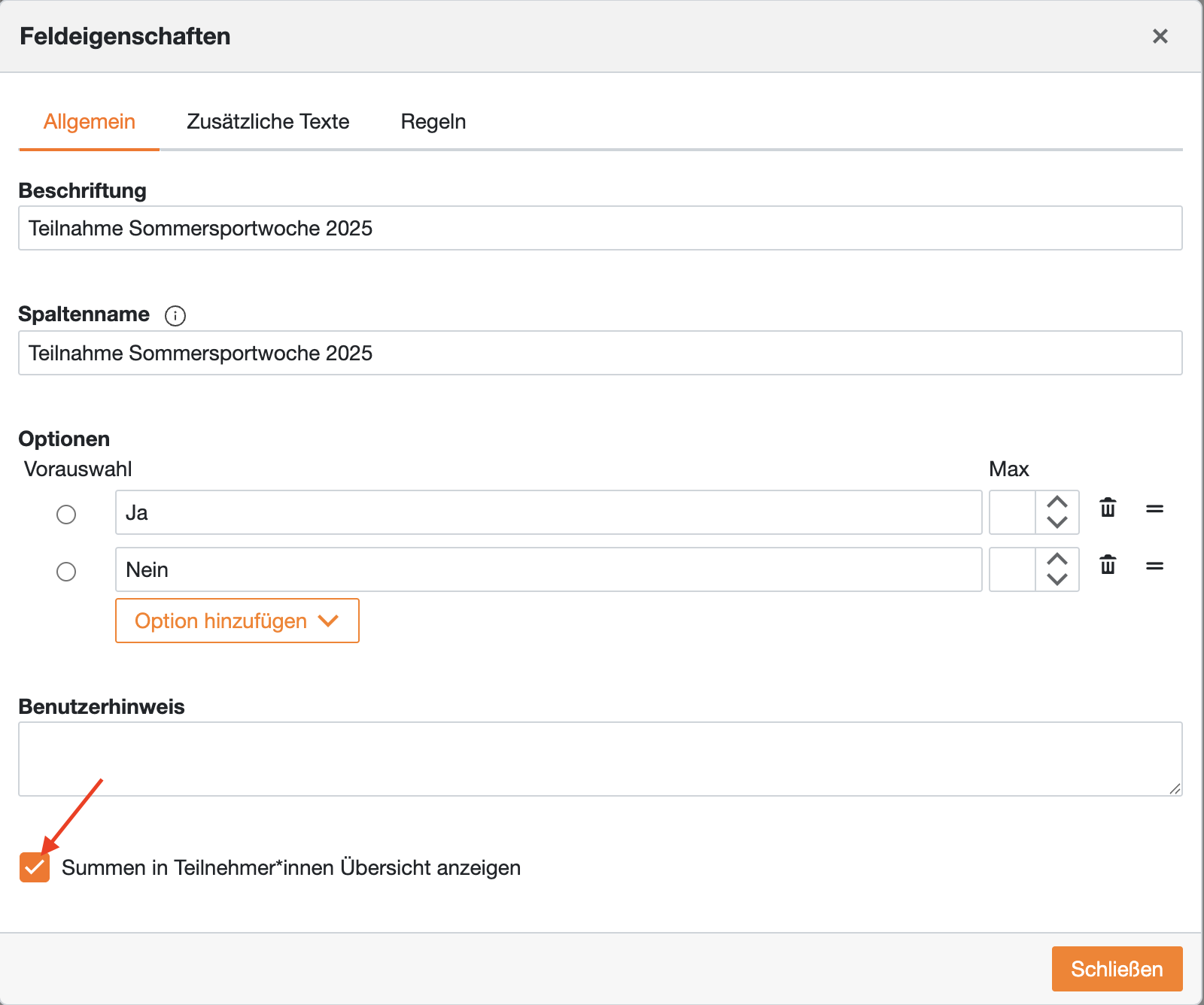The width and height of the screenshot is (1204, 1005).
Task: Click into the Benutzerhinweis text area
Action: click(600, 759)
